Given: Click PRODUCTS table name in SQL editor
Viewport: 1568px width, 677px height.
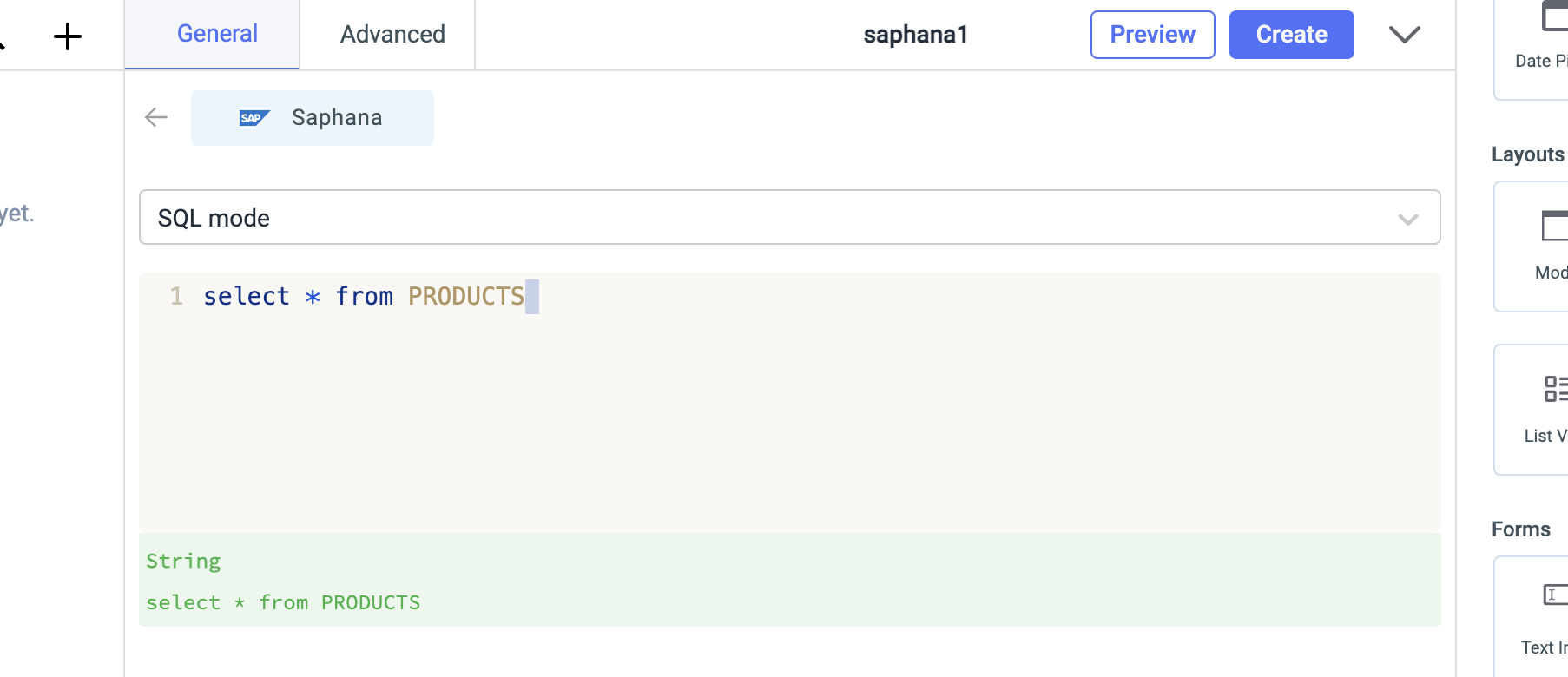Looking at the screenshot, I should (466, 297).
